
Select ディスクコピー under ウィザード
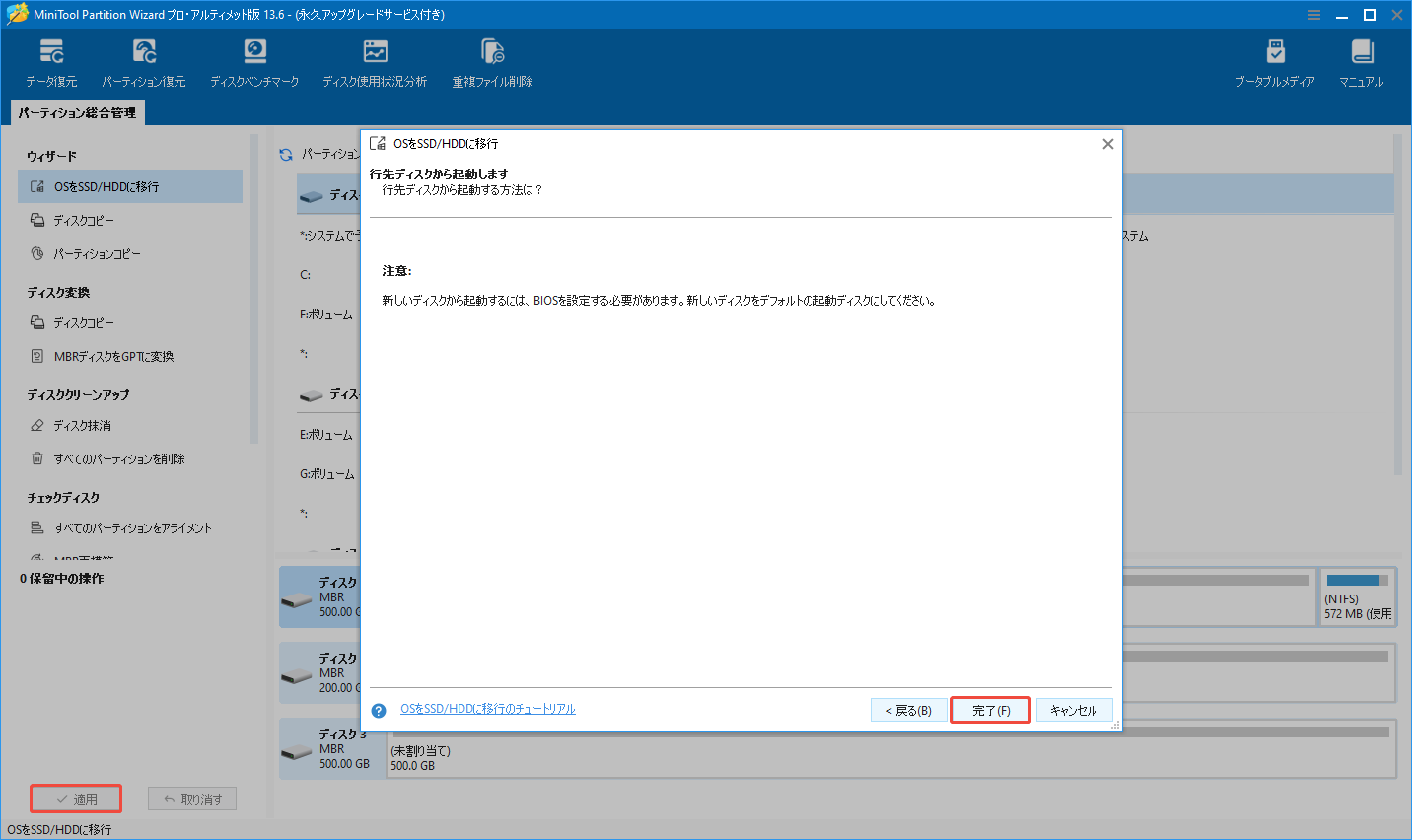coord(86,220)
